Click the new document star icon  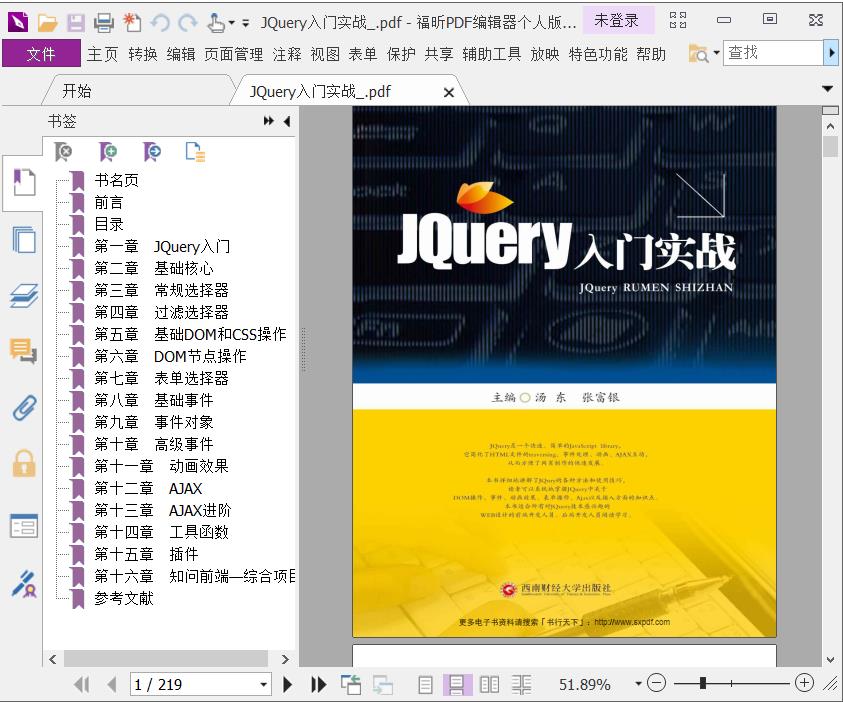pyautogui.click(x=132, y=23)
